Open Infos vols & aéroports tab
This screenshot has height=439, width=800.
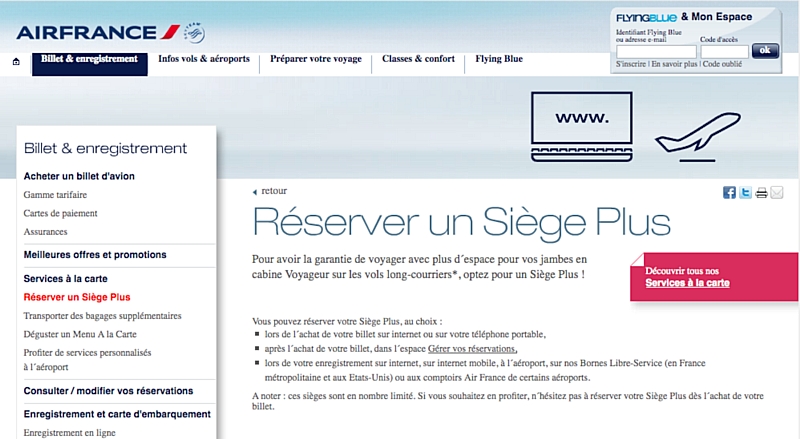tap(204, 59)
